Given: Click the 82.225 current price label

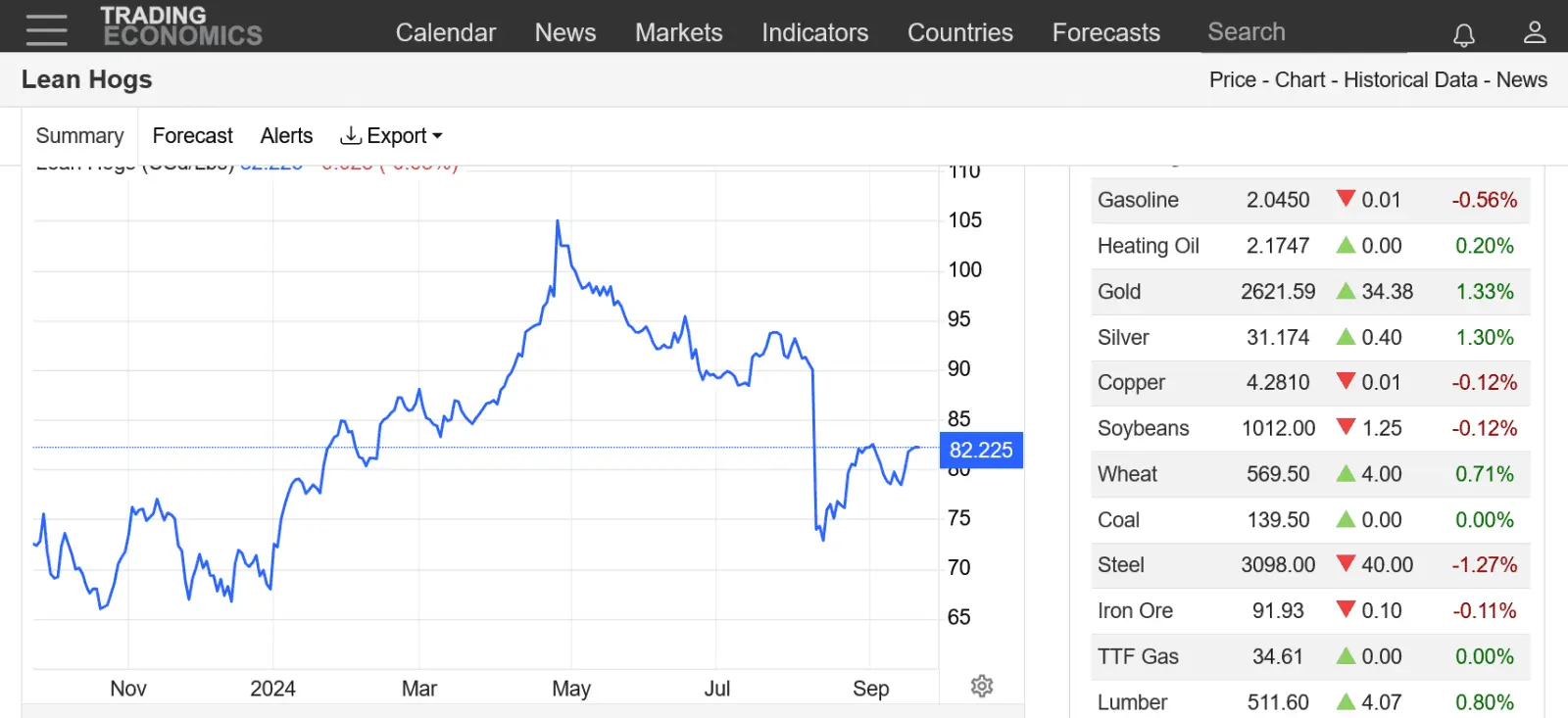Looking at the screenshot, I should point(981,451).
